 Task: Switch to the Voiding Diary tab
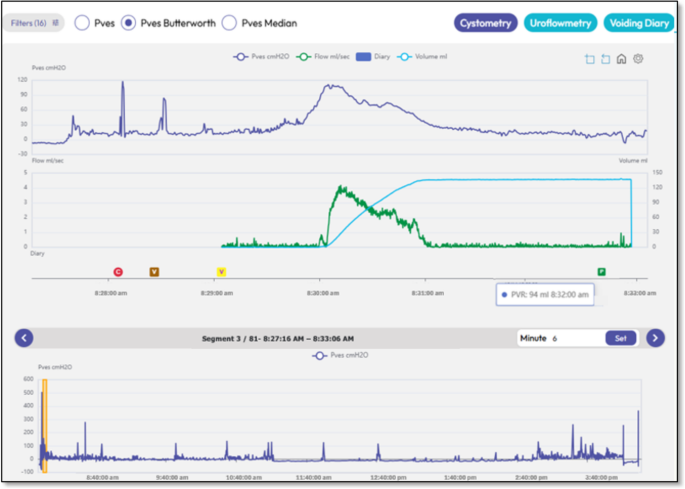(639, 23)
